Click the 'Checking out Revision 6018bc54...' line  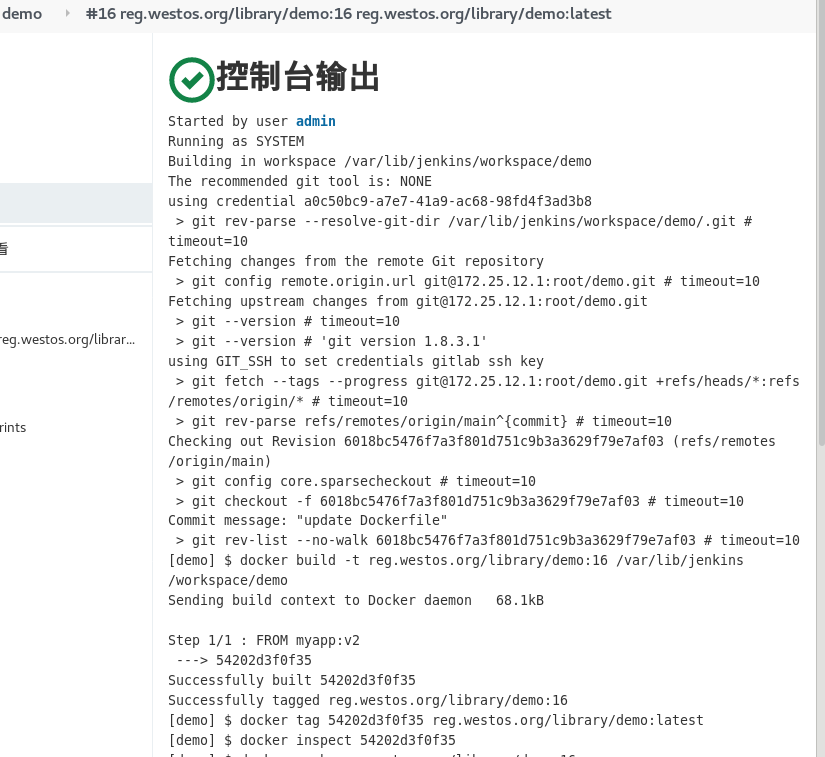tap(471, 451)
